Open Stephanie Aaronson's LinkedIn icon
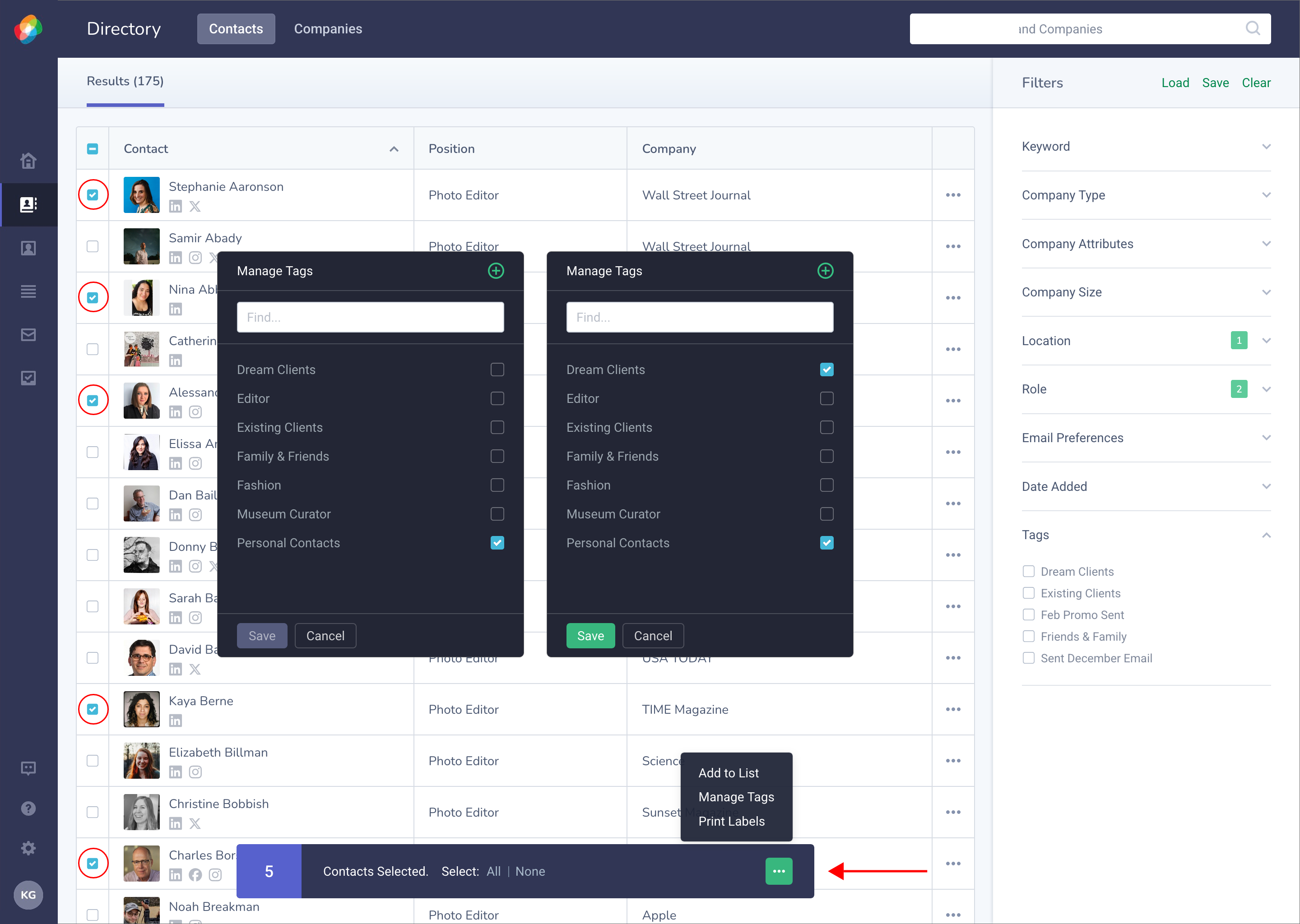Viewport: 1300px width, 924px height. [175, 207]
